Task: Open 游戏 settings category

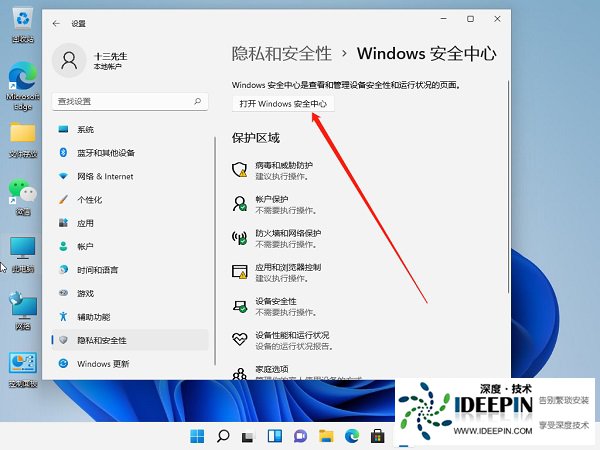Action: click(130, 293)
